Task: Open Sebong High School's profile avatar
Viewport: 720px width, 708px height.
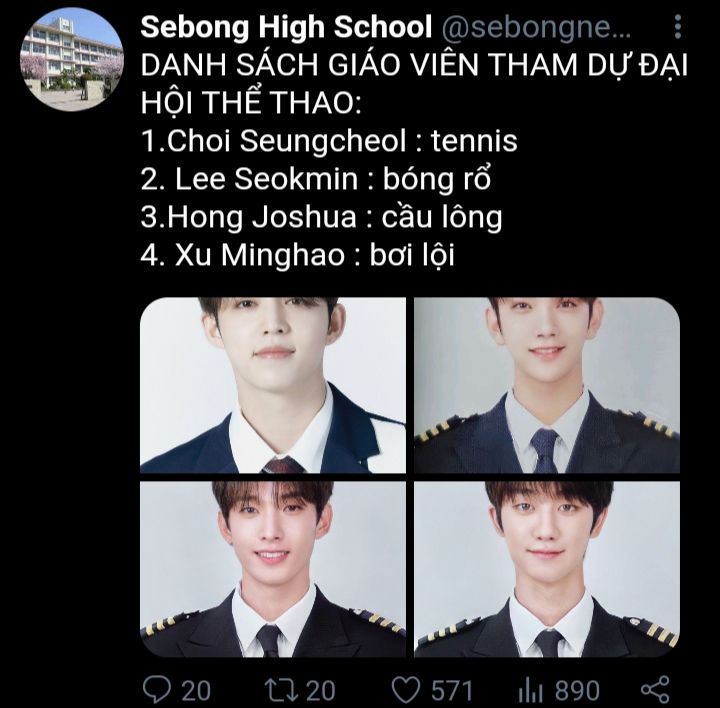Action: click(x=72, y=59)
